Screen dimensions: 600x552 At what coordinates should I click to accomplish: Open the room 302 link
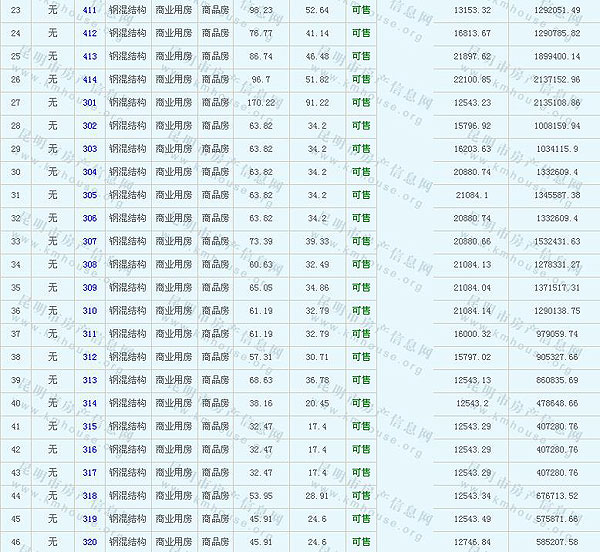point(90,126)
